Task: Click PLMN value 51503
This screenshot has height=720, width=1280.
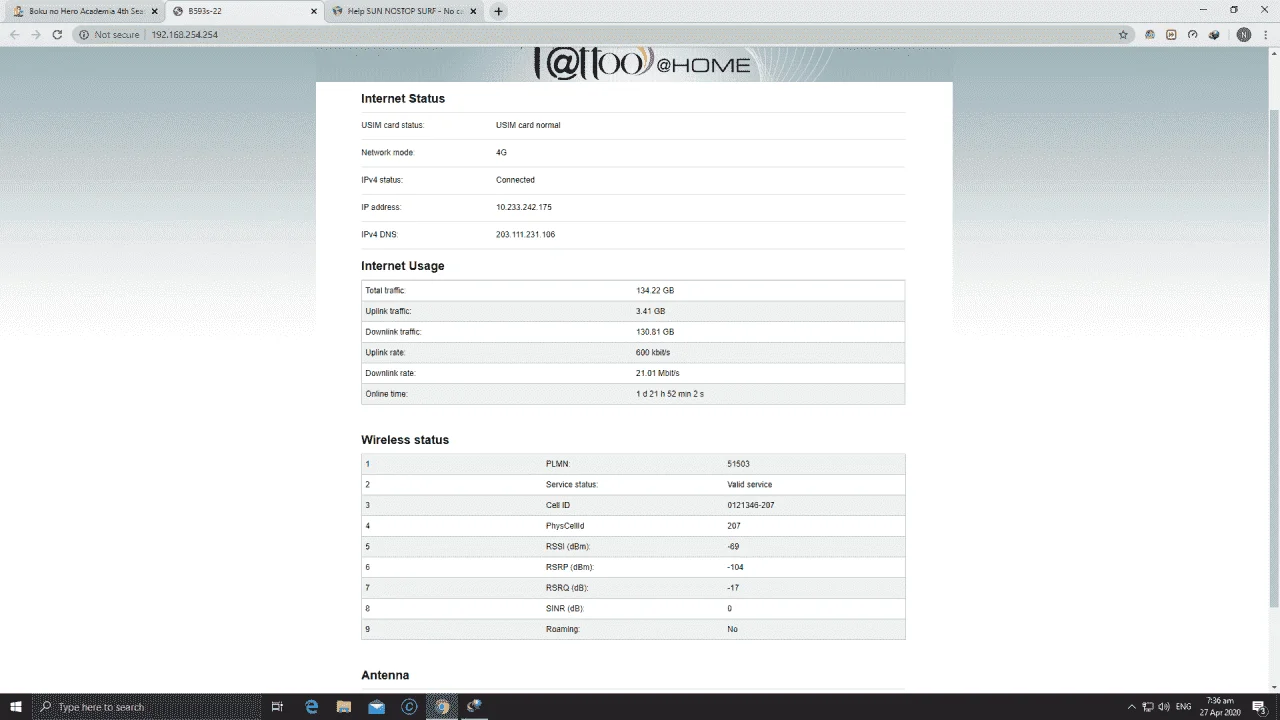Action: coord(738,464)
